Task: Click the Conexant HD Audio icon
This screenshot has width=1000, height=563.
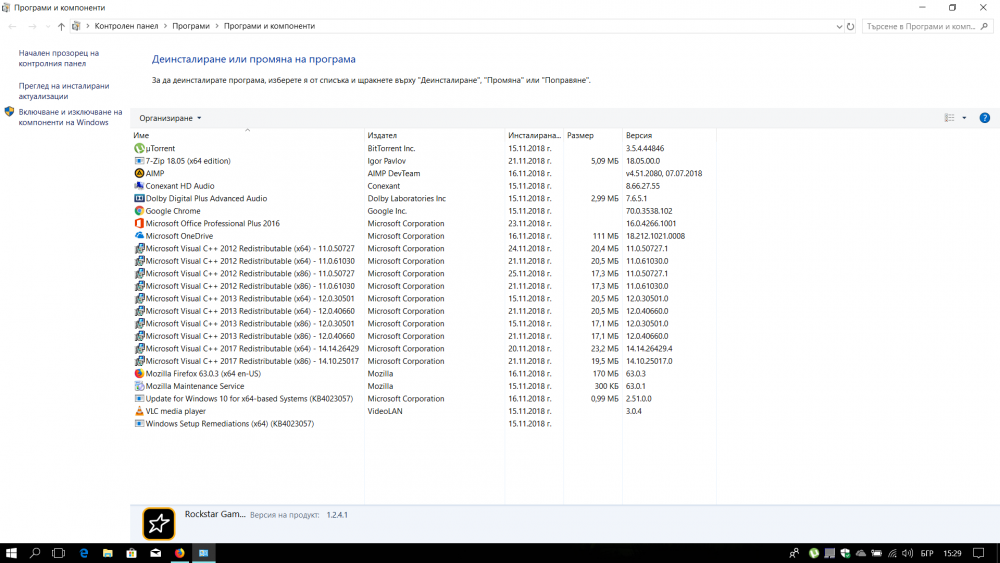Action: point(139,186)
